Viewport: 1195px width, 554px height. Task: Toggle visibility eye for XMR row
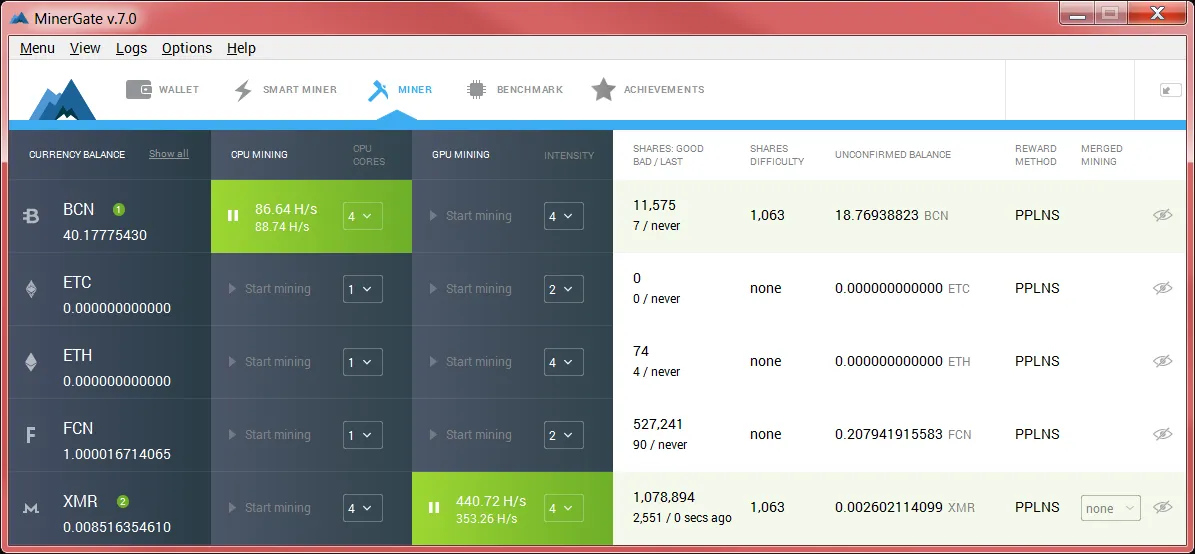[1162, 507]
